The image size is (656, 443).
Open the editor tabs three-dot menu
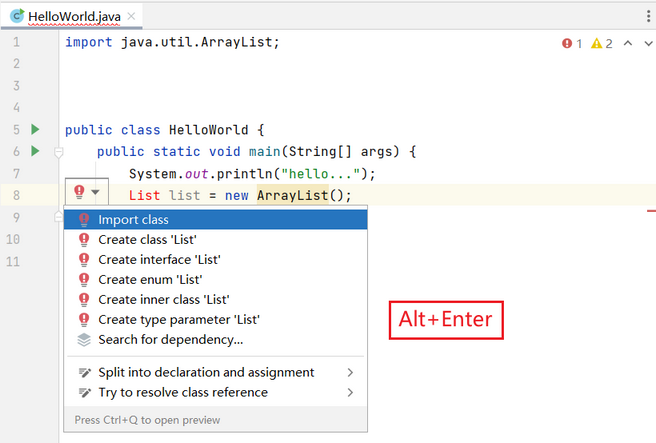click(x=648, y=16)
